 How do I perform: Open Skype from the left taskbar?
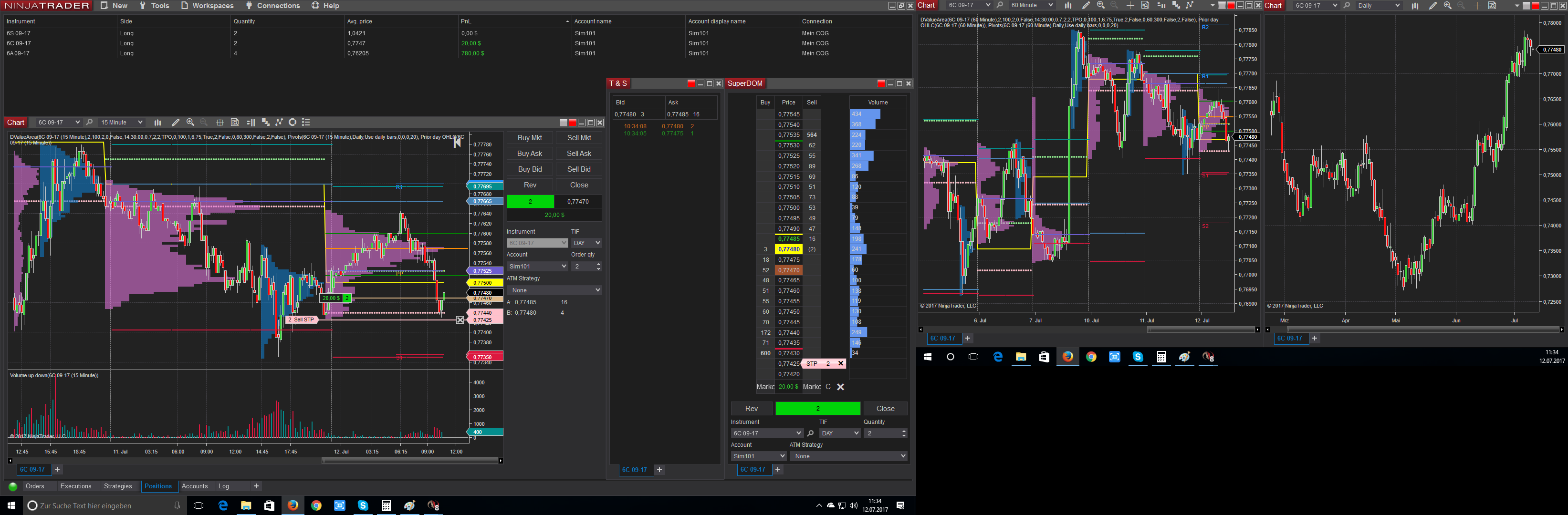[x=363, y=505]
